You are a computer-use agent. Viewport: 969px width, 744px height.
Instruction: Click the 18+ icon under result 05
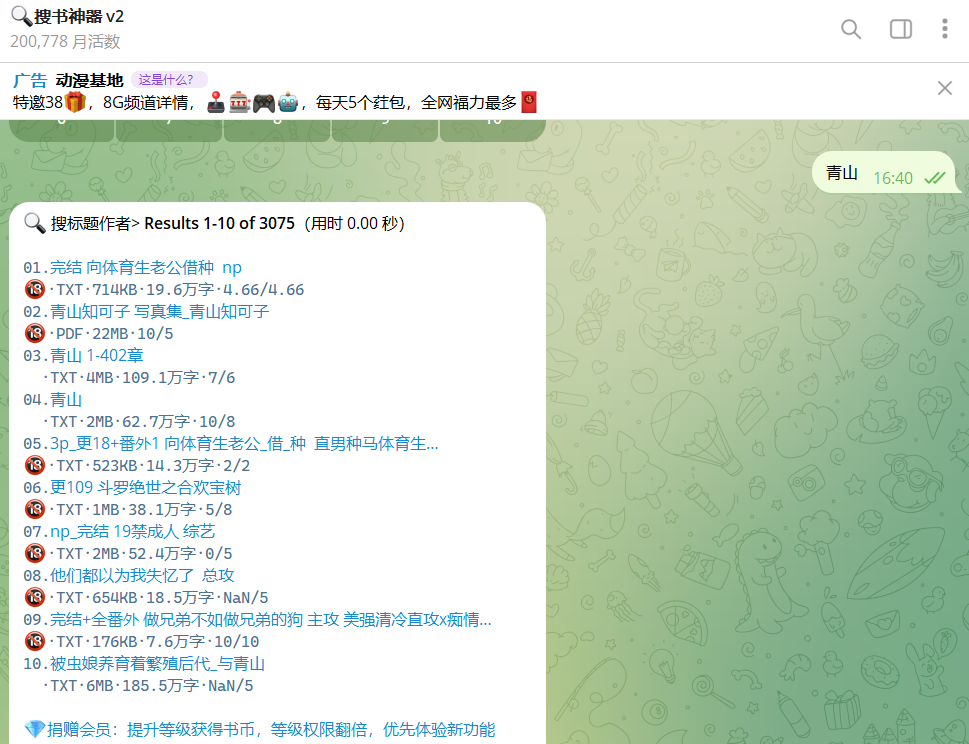35,465
